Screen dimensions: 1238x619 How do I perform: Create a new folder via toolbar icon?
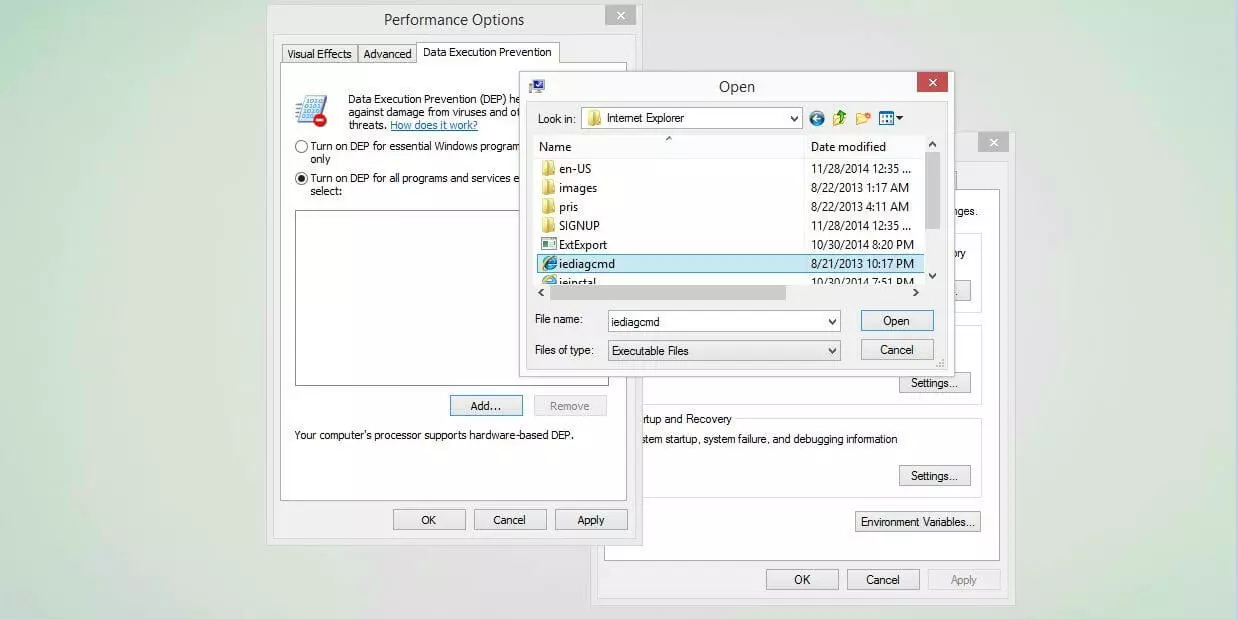(x=863, y=119)
